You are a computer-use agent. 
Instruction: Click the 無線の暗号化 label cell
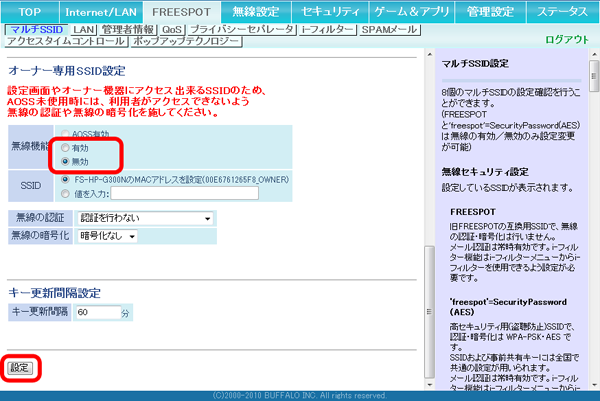(x=40, y=236)
